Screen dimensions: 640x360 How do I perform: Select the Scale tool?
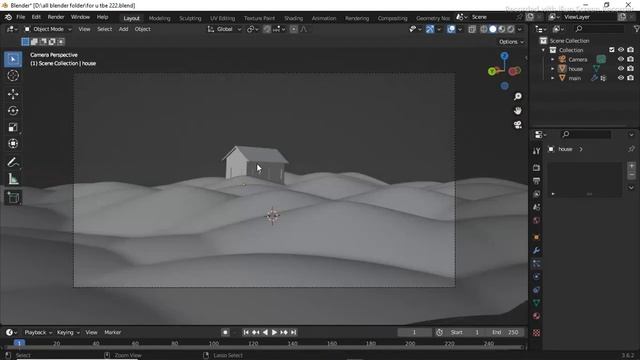click(x=13, y=127)
